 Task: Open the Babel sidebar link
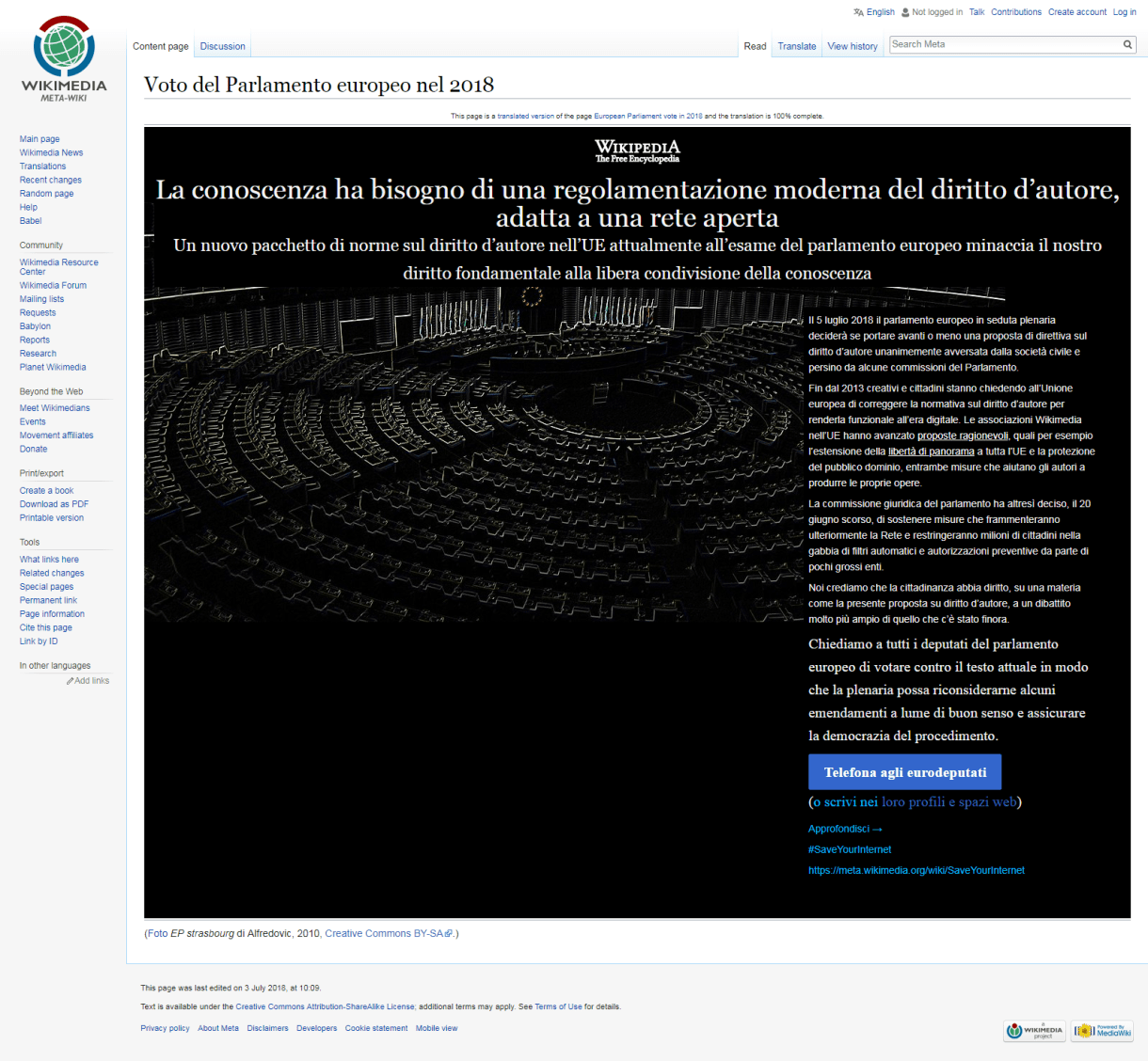coord(30,221)
